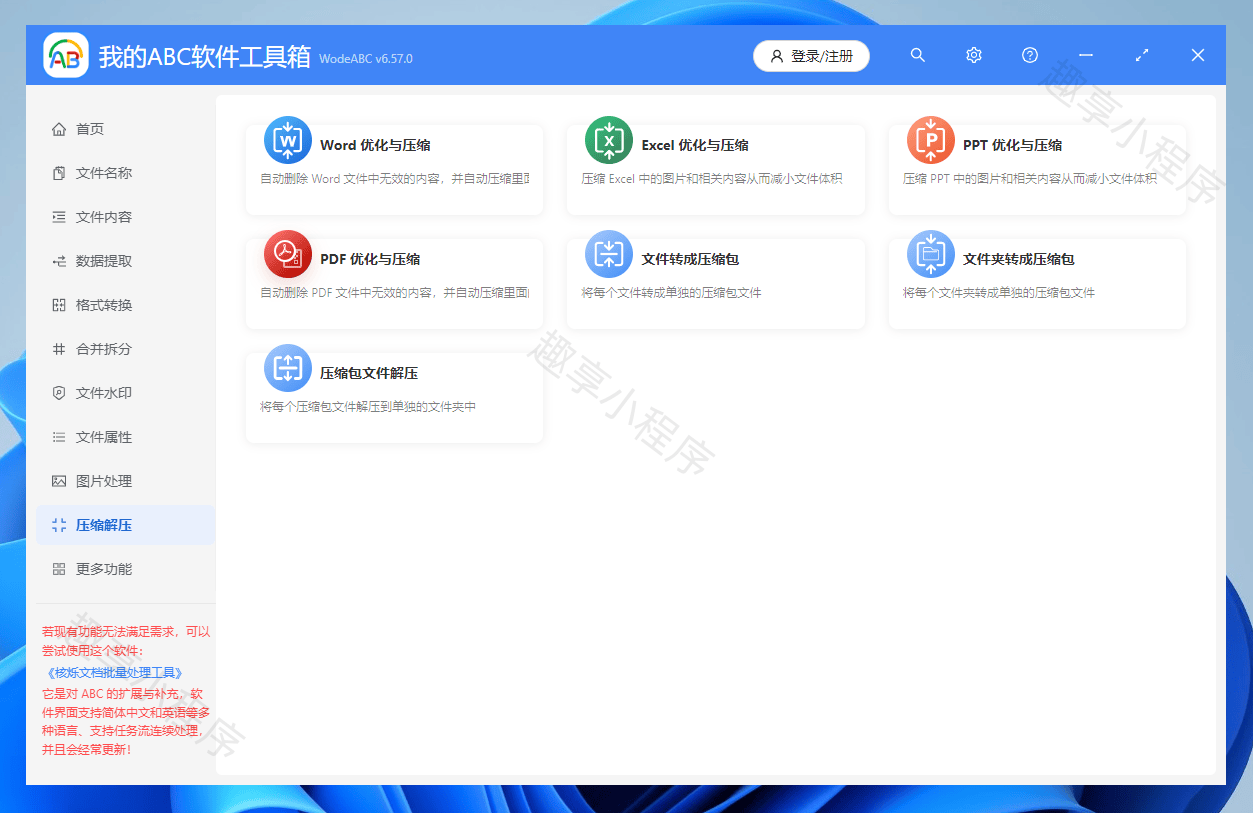Click description '将每个文件转成单独的压缩包文件'
Screen dimensions: 1253x813
(672, 293)
